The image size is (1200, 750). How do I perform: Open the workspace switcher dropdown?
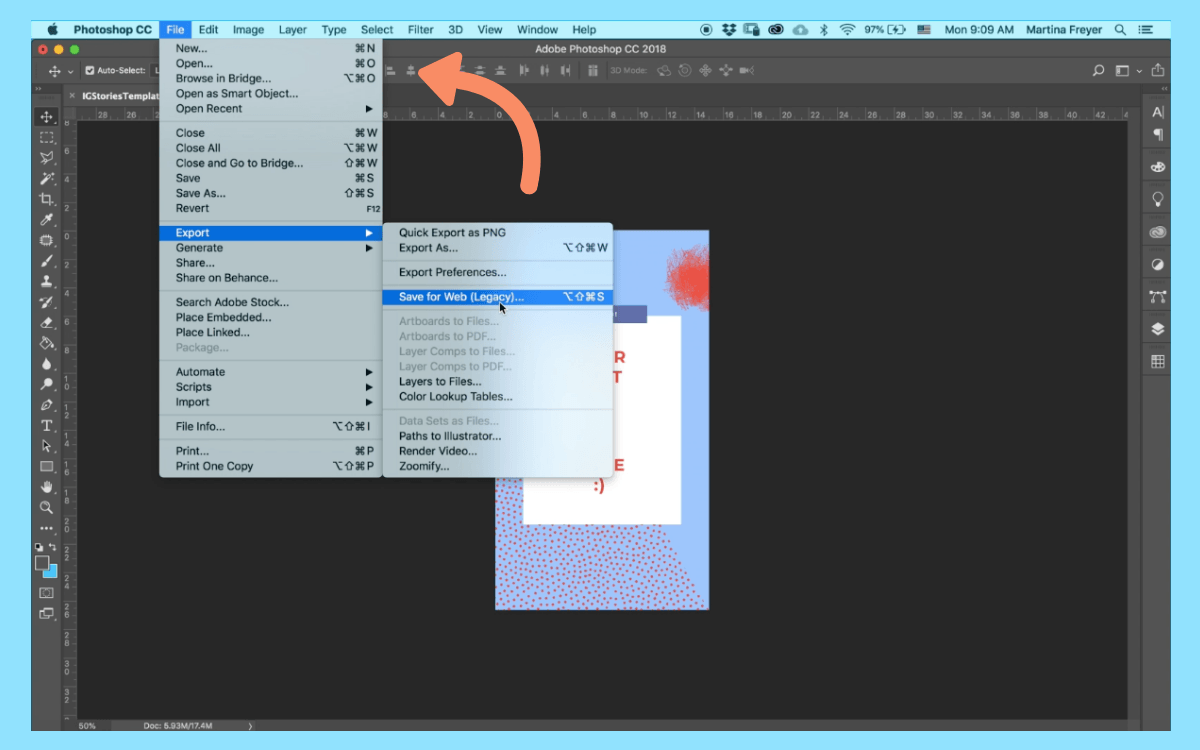tap(1128, 70)
